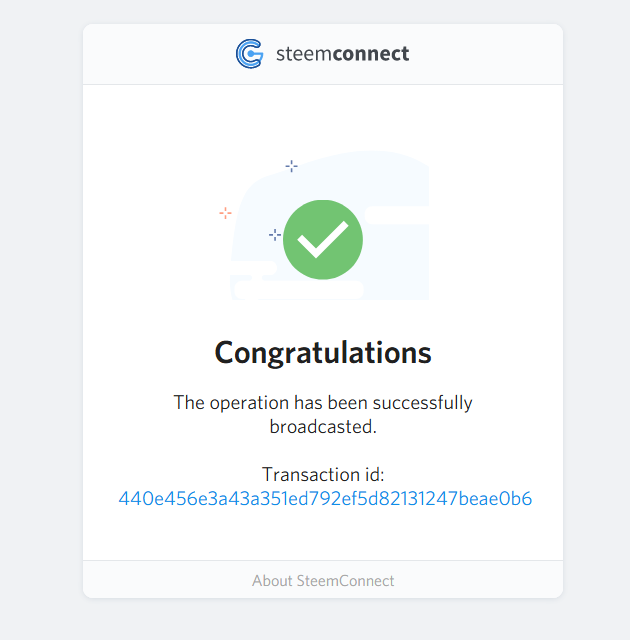Click the word 'SteemConnect' in footer

tap(345, 580)
